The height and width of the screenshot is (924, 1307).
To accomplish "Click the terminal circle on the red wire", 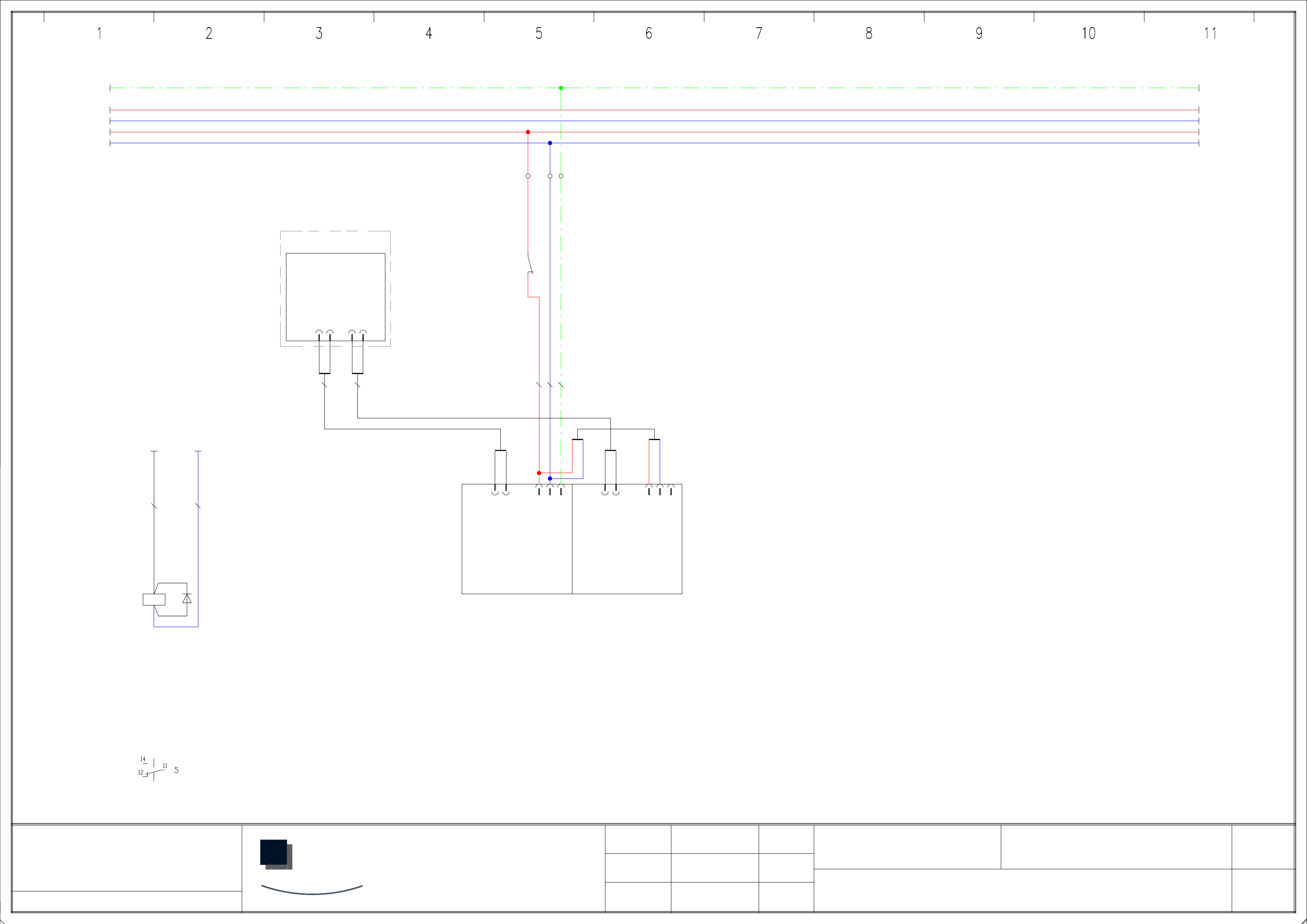I will (x=528, y=176).
